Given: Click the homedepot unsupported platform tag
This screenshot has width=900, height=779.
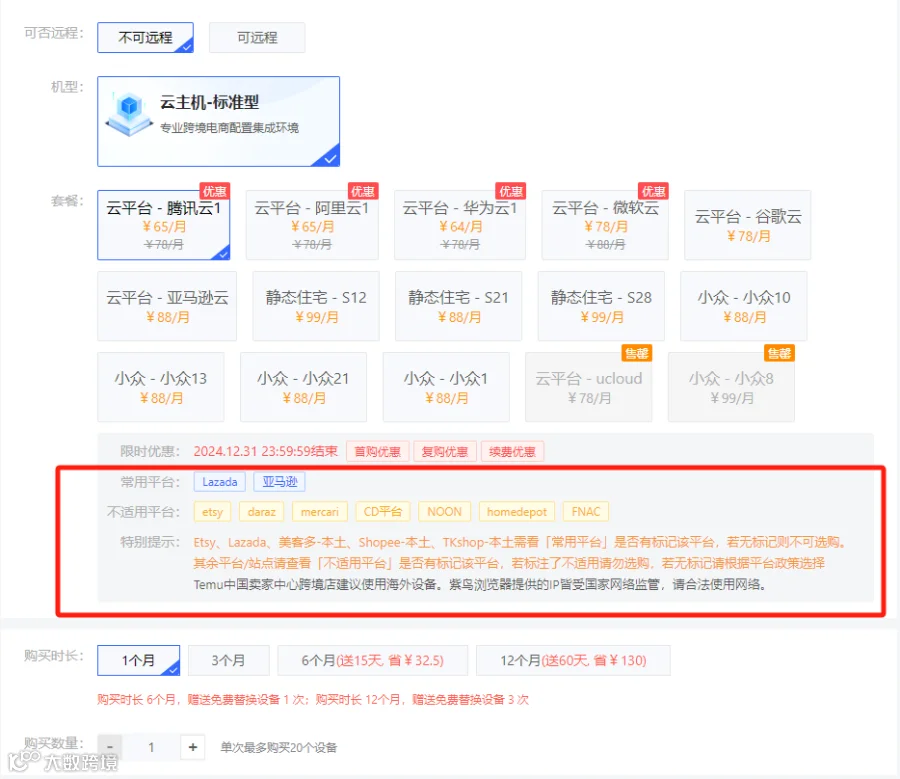Looking at the screenshot, I should point(517,511).
